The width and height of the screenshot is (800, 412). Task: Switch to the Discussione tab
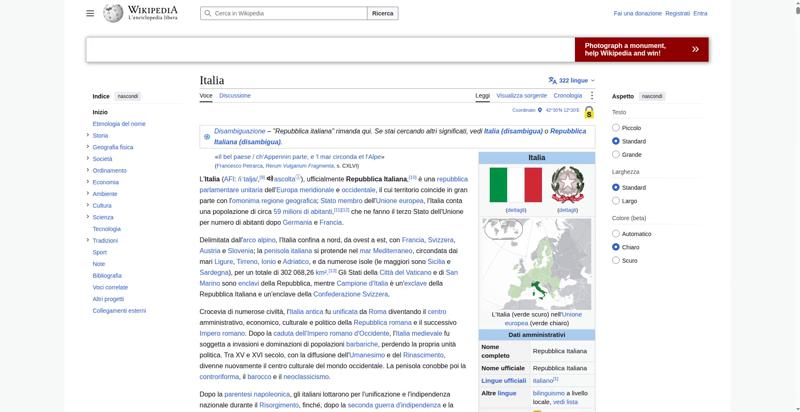tap(235, 95)
